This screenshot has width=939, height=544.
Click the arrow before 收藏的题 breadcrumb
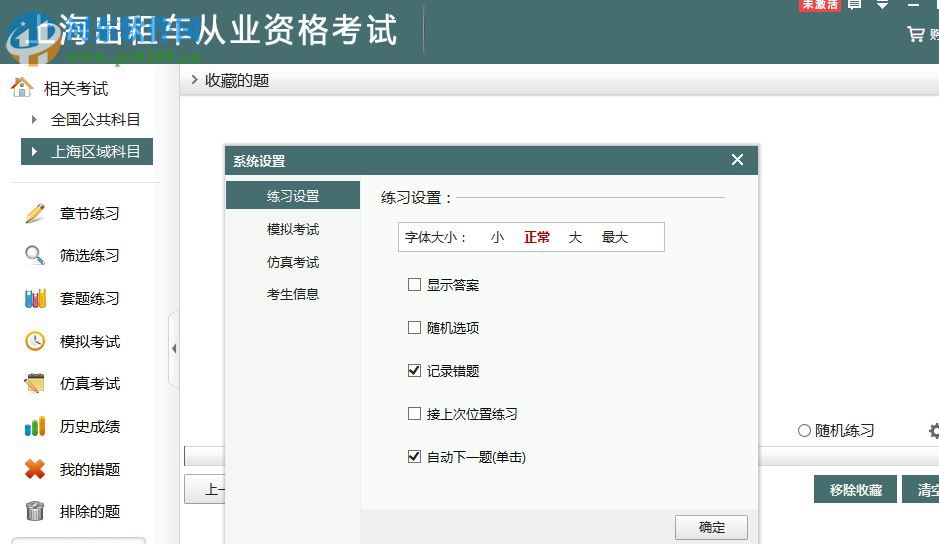coord(194,80)
